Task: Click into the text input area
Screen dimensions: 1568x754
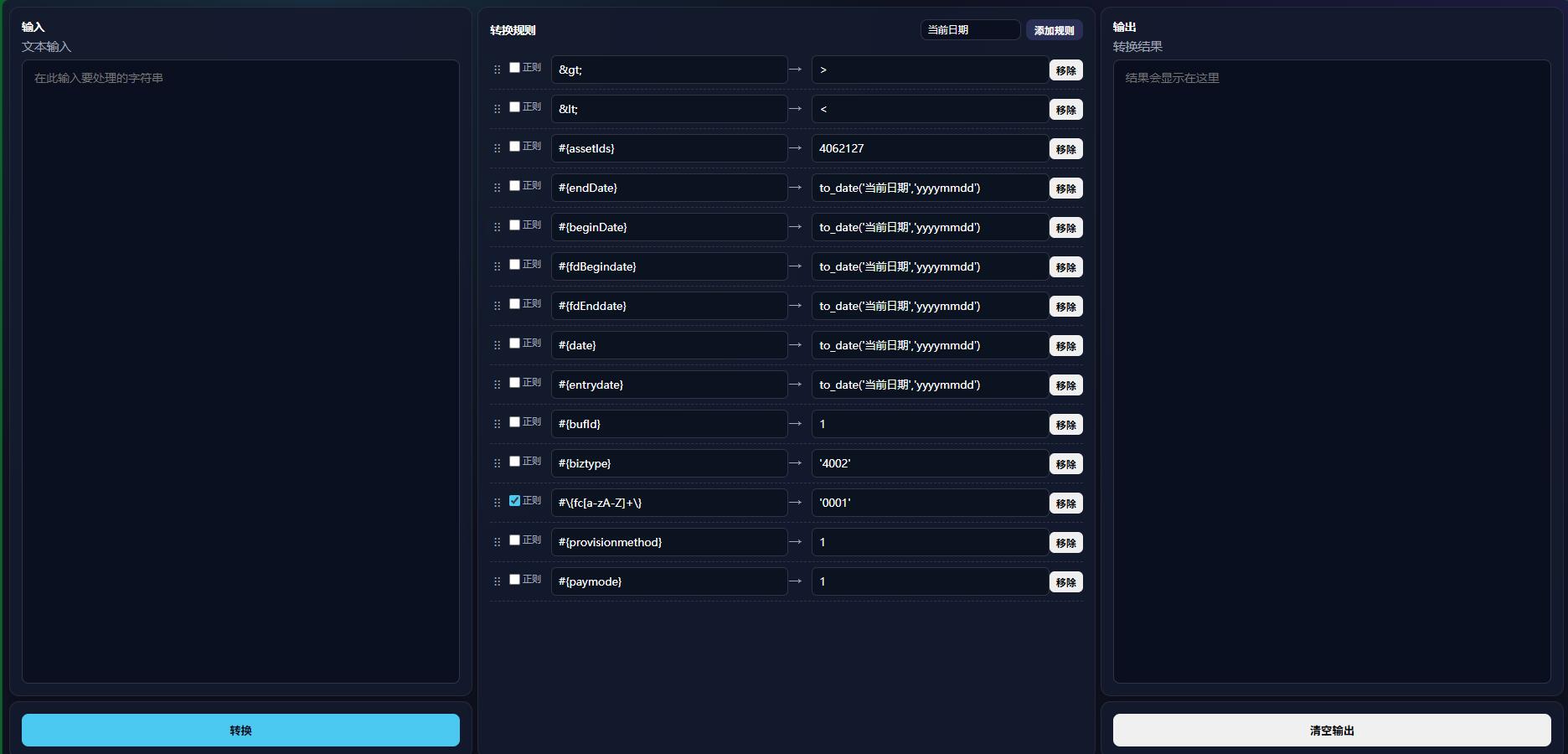Action: click(240, 371)
